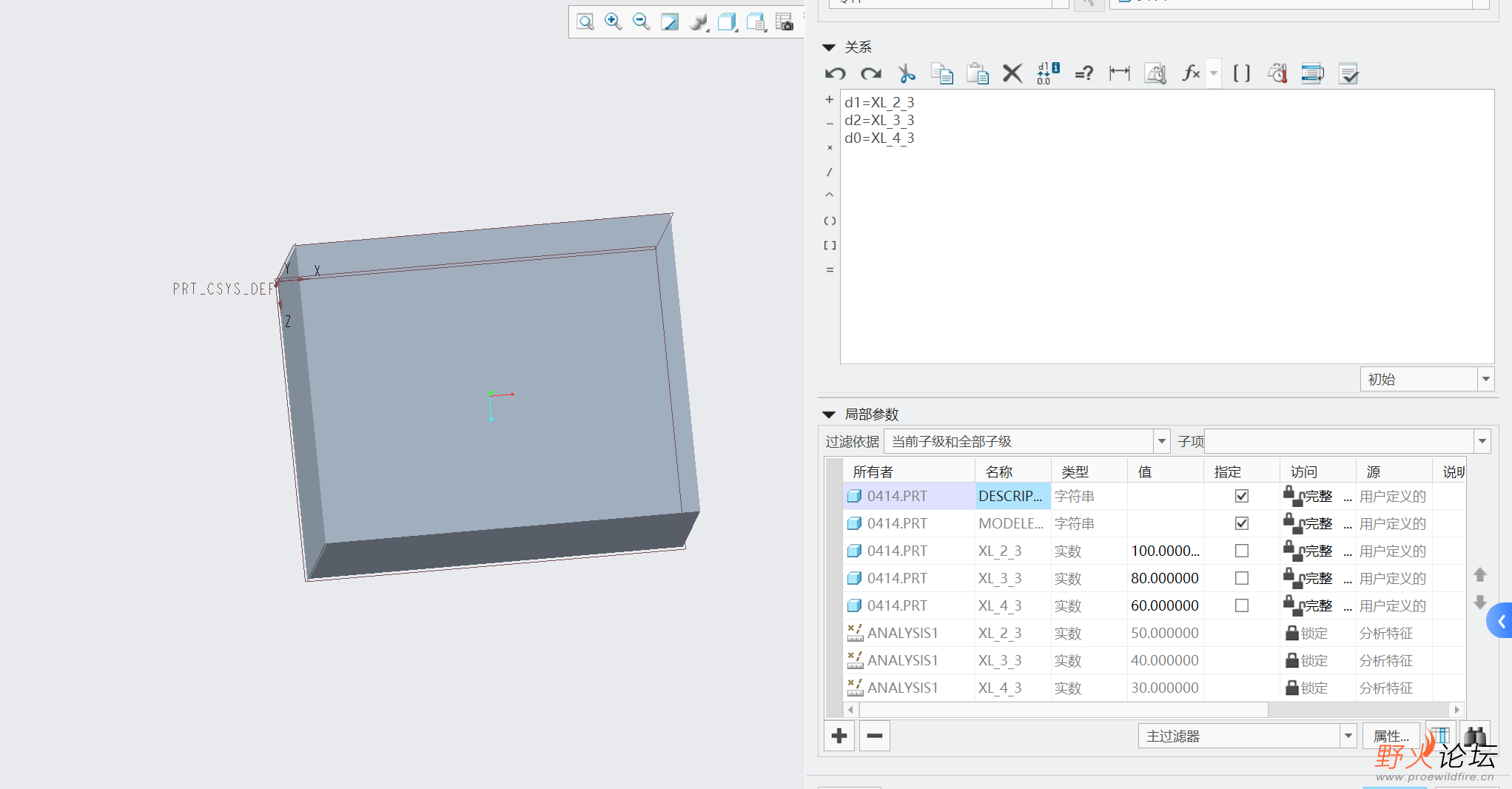Image resolution: width=1512 pixels, height=789 pixels.
Task: Click the table snapshot camera icon
Action: pyautogui.click(x=784, y=22)
